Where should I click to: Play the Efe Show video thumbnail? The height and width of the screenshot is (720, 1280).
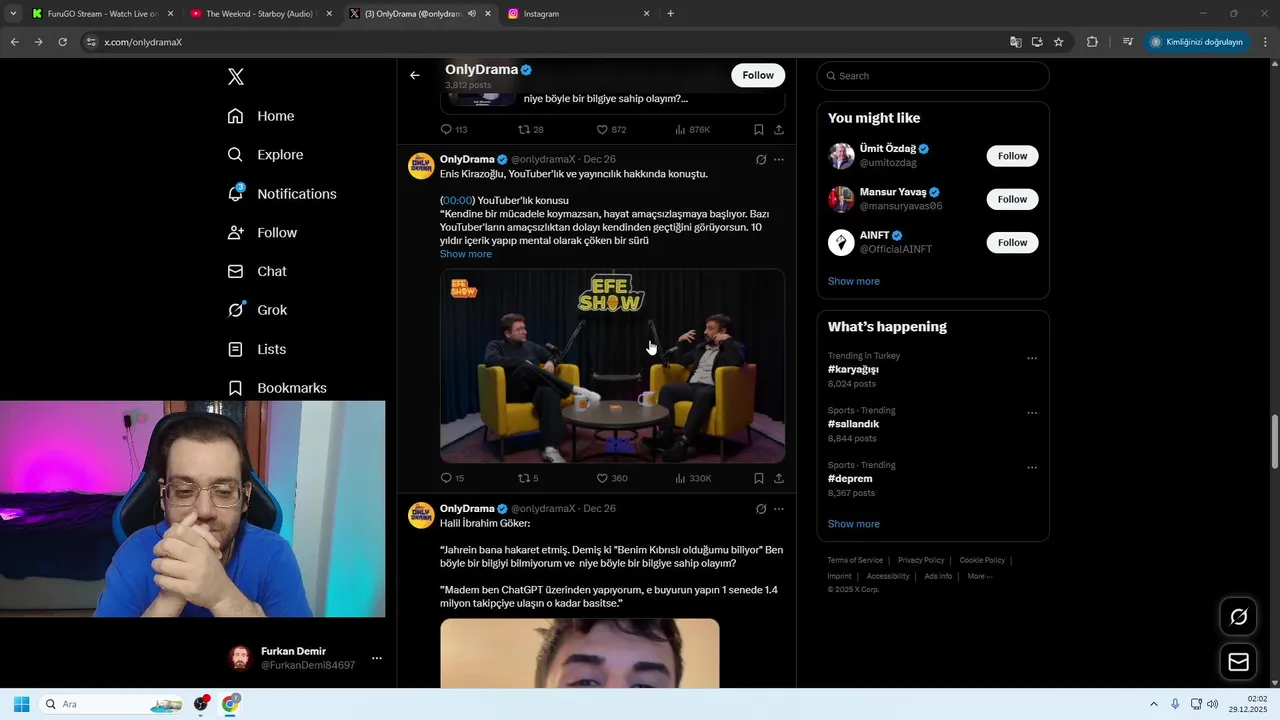click(612, 366)
